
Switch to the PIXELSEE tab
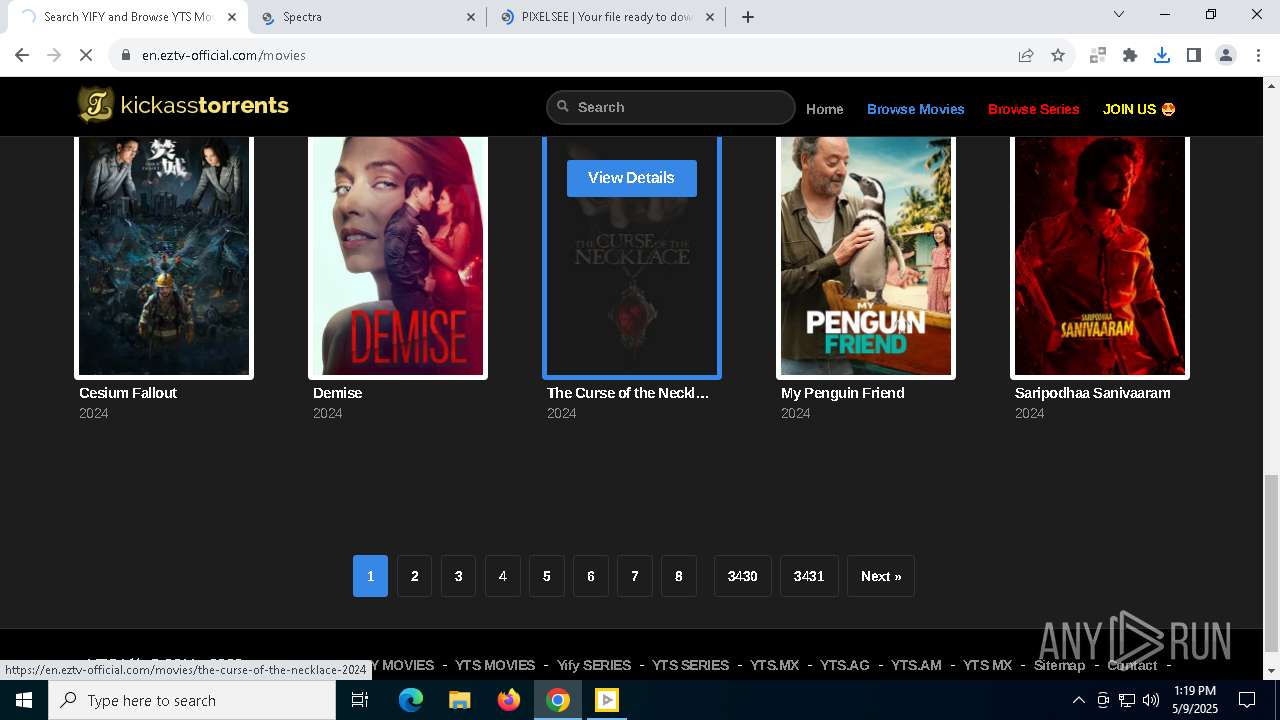(606, 17)
